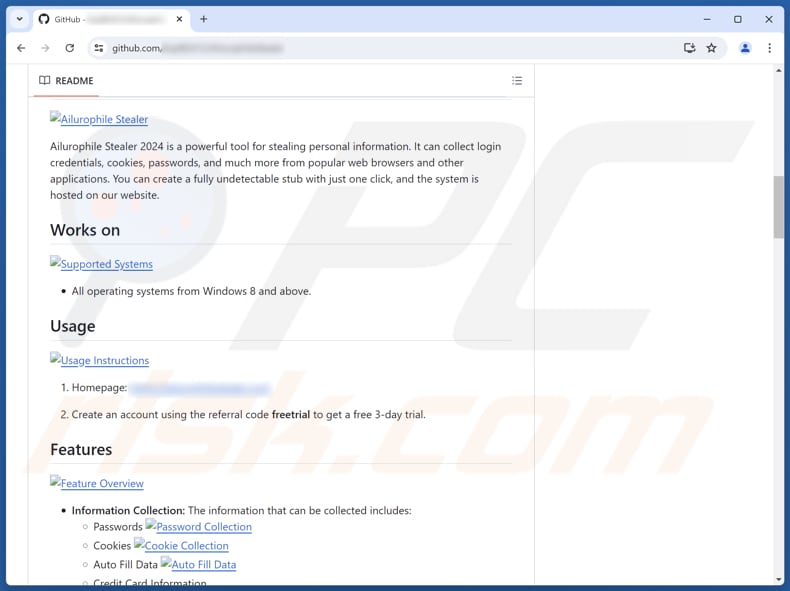Select the GitHub browser tab
Screen dimensions: 790x591
111,19
